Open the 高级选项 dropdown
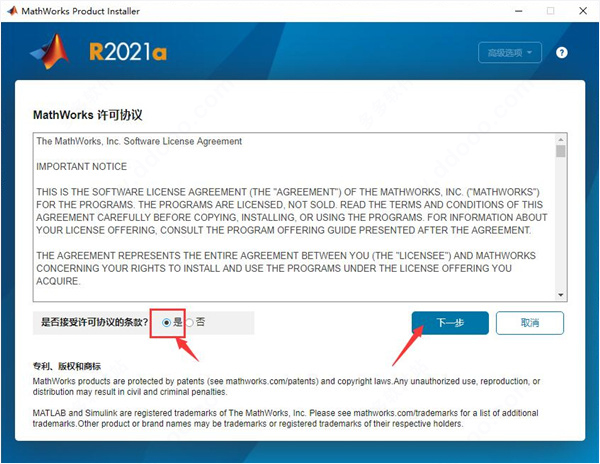This screenshot has width=600, height=464. [x=510, y=52]
